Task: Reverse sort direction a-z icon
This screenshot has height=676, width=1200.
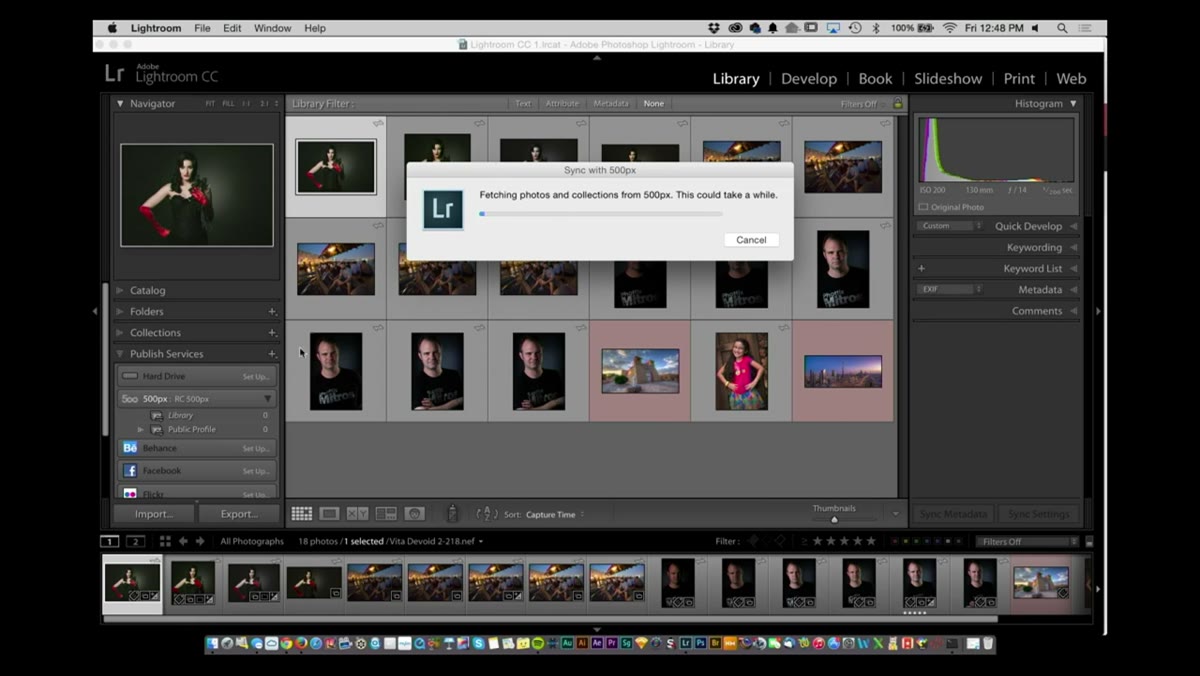Action: point(486,514)
